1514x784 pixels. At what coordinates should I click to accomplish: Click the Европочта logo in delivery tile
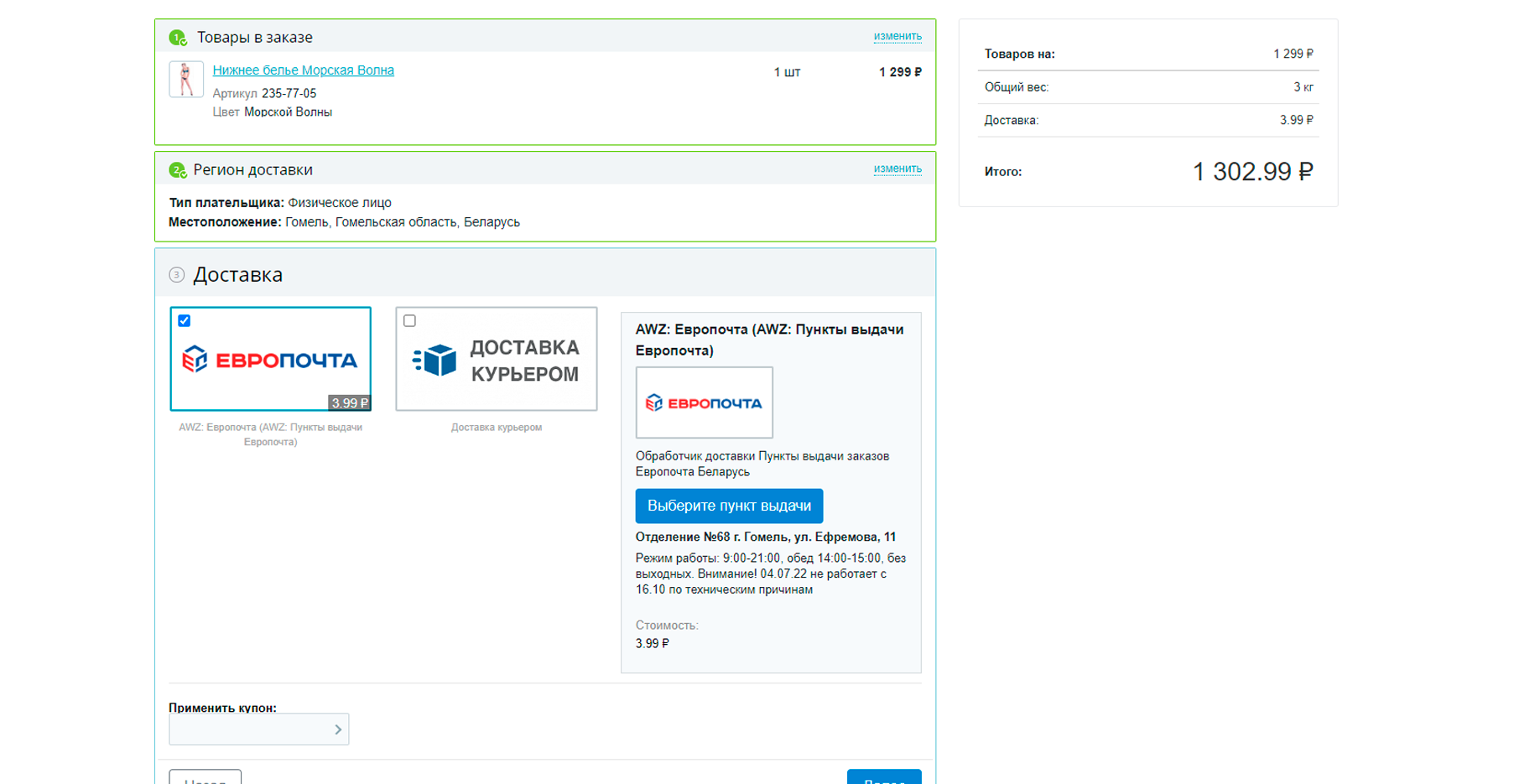[x=270, y=360]
